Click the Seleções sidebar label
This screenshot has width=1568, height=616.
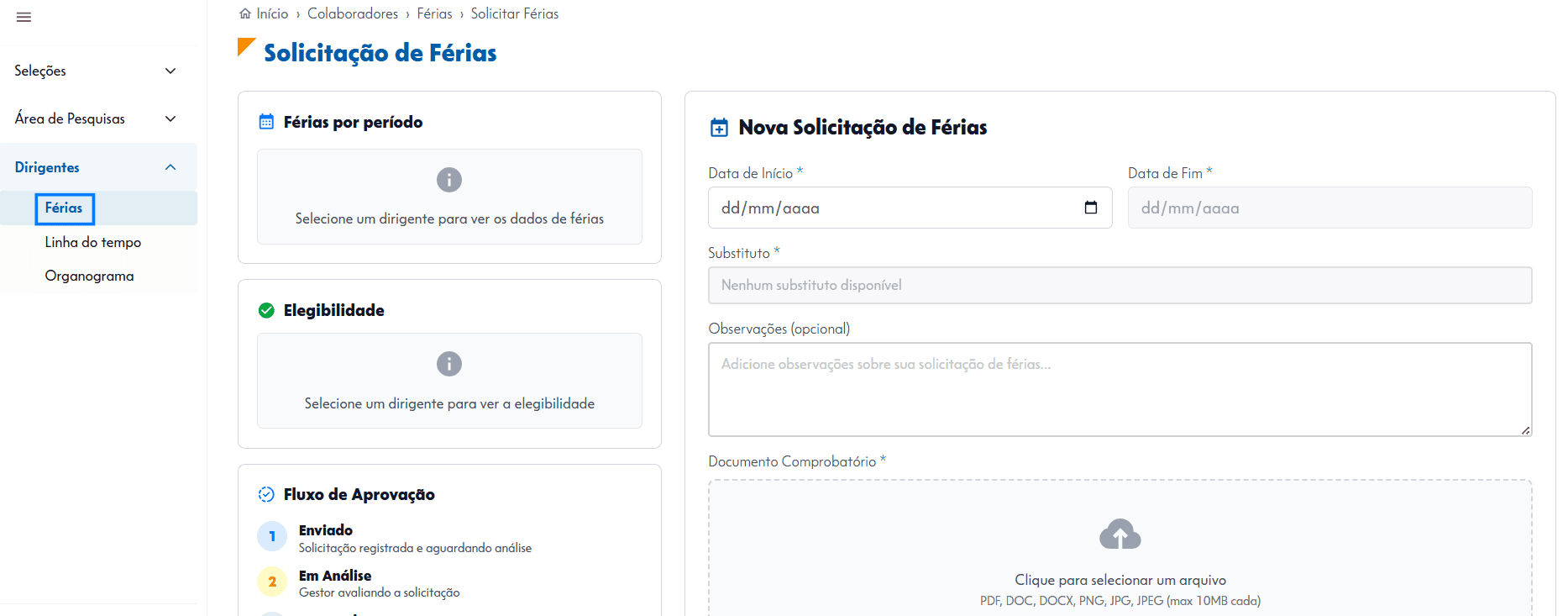coord(40,71)
